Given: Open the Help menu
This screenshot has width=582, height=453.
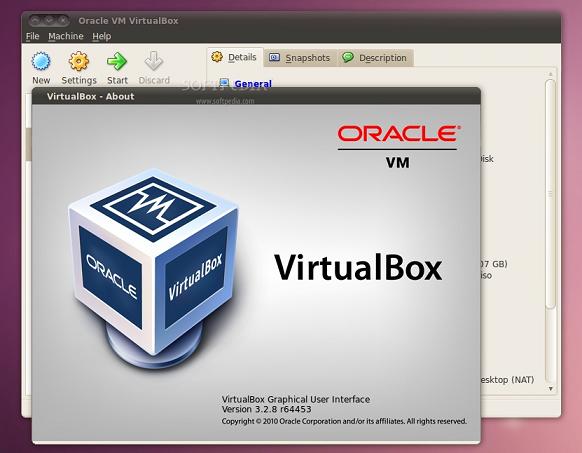Looking at the screenshot, I should 102,36.
